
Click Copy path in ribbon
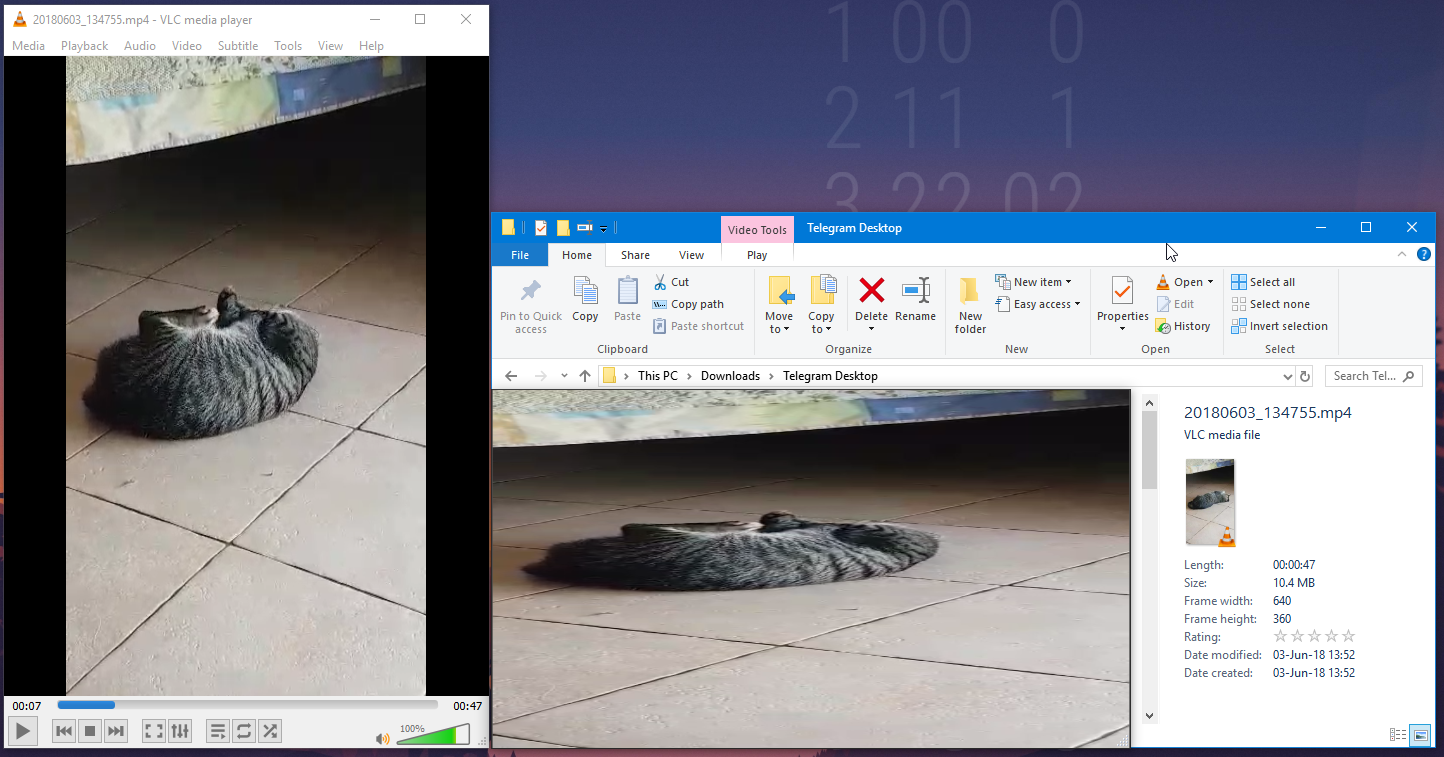[688, 304]
